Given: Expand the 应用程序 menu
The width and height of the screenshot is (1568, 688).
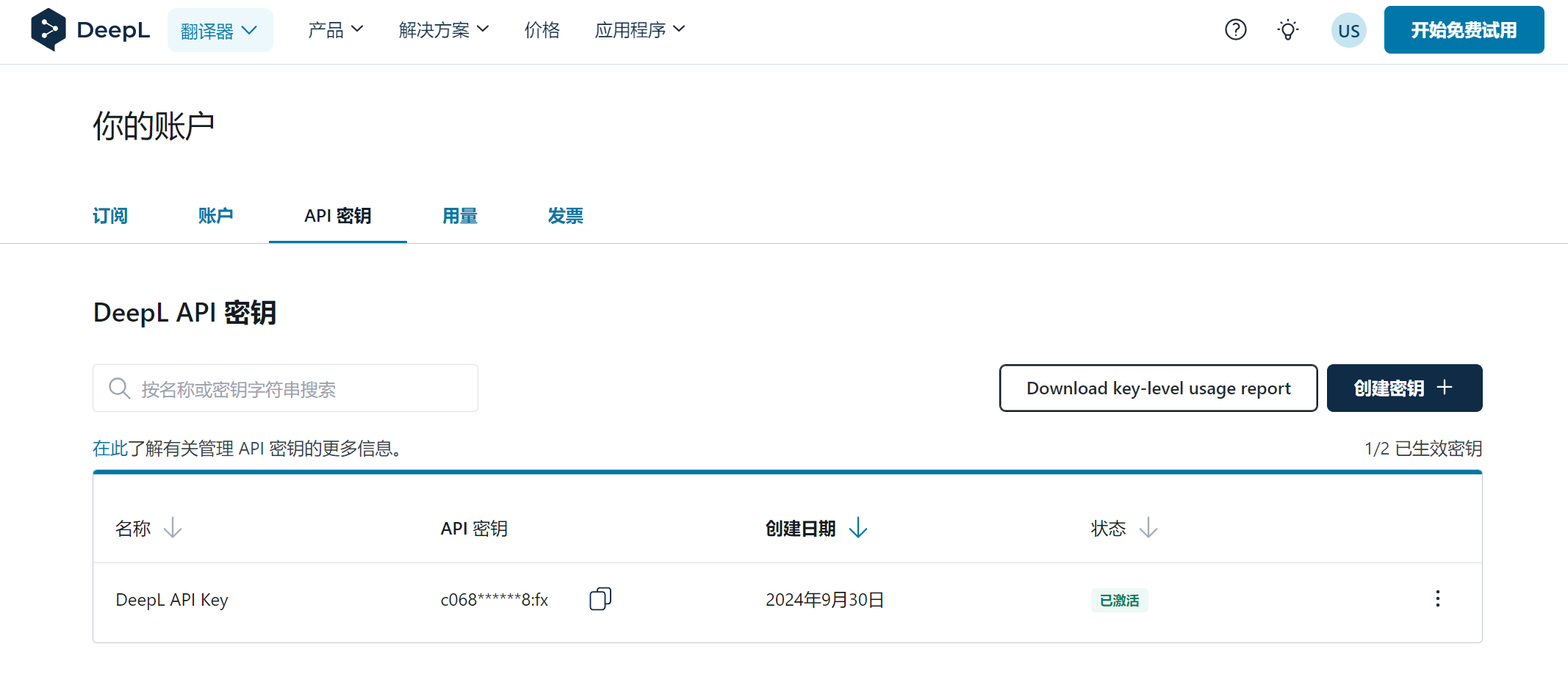Looking at the screenshot, I should coord(640,30).
